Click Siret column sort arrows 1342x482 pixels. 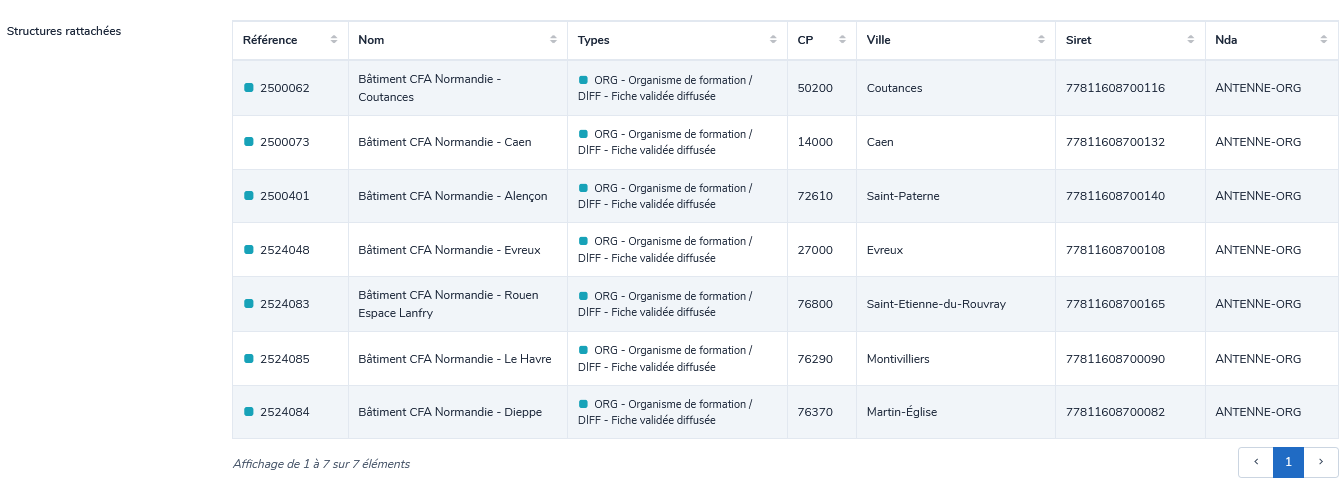click(1190, 40)
